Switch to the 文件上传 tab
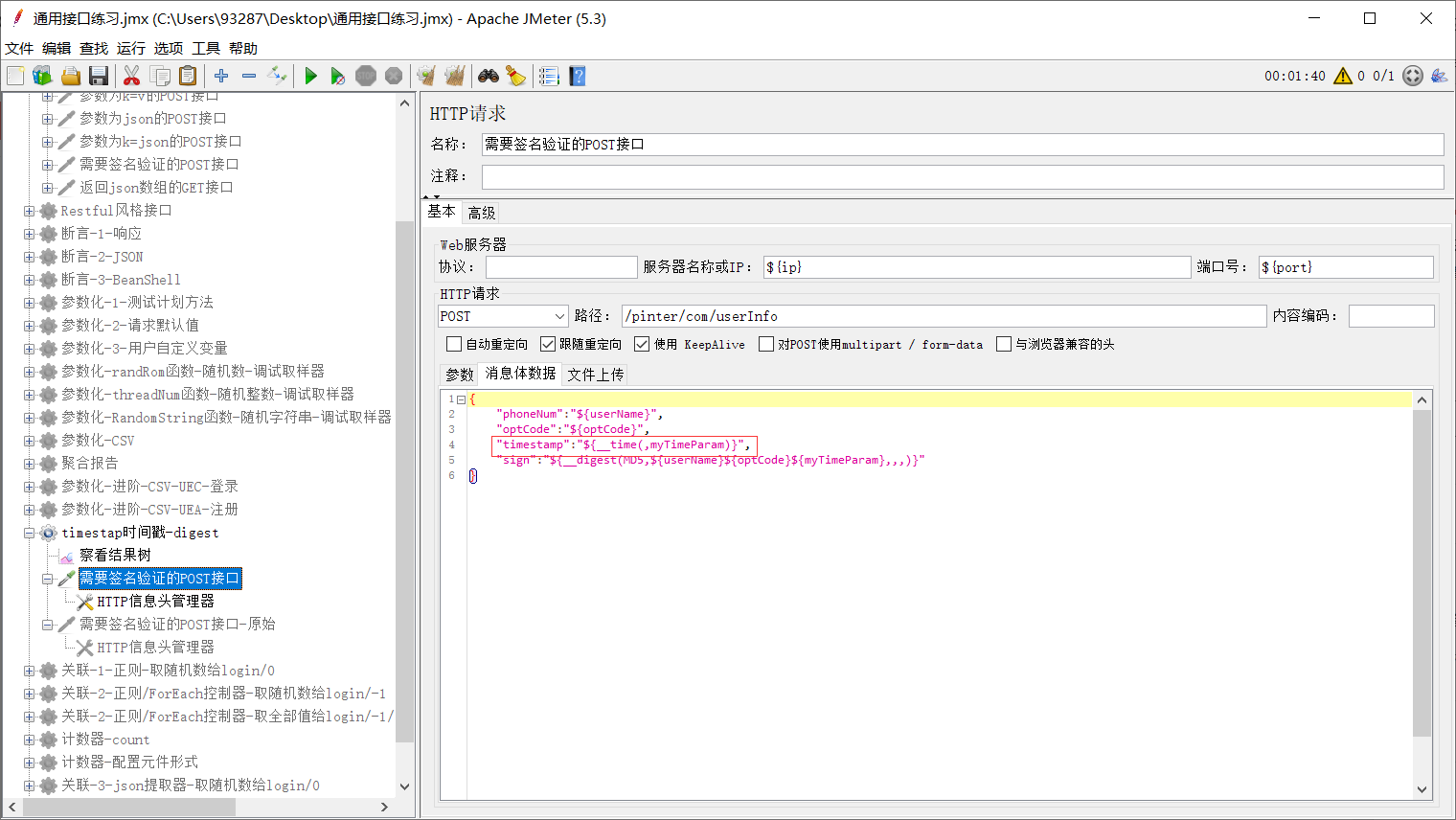Viewport: 1456px width, 820px height. [596, 375]
